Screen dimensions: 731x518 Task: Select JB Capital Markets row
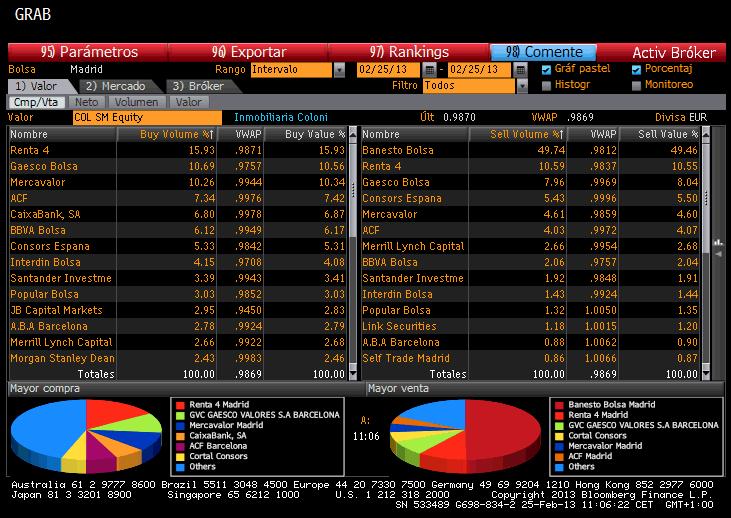(x=178, y=310)
